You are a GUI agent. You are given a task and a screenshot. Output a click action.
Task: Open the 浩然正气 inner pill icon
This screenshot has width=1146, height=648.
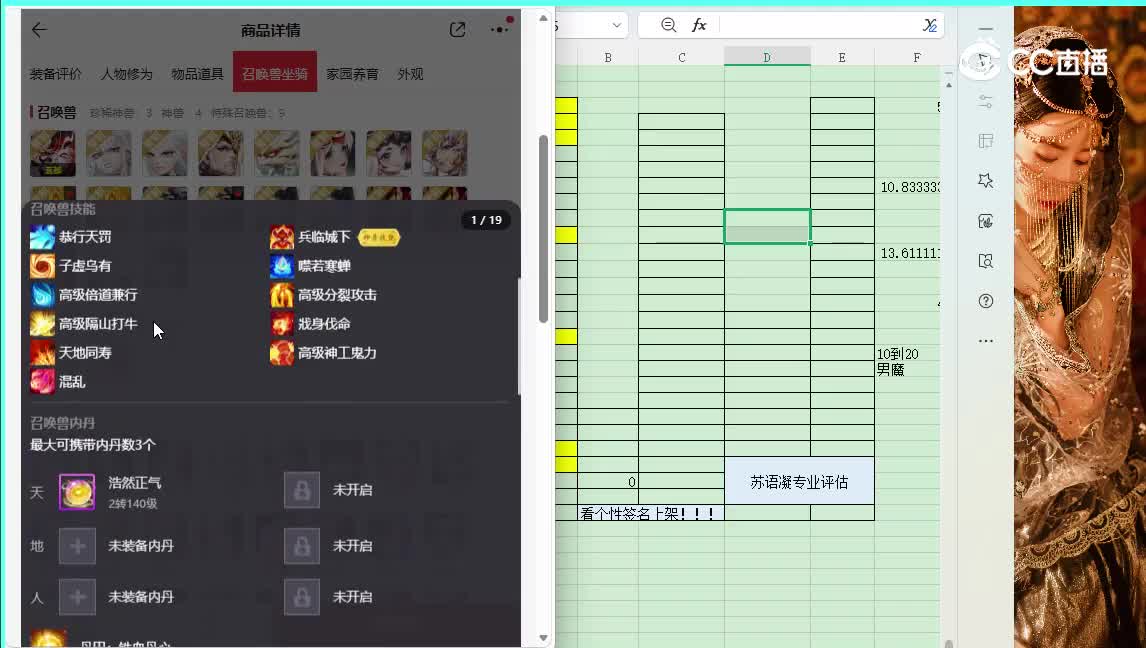[77, 492]
